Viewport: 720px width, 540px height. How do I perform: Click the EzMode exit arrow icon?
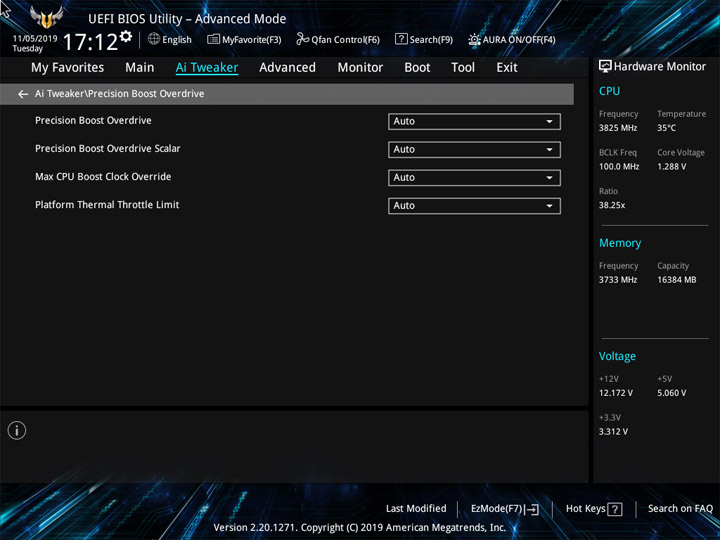click(x=531, y=509)
